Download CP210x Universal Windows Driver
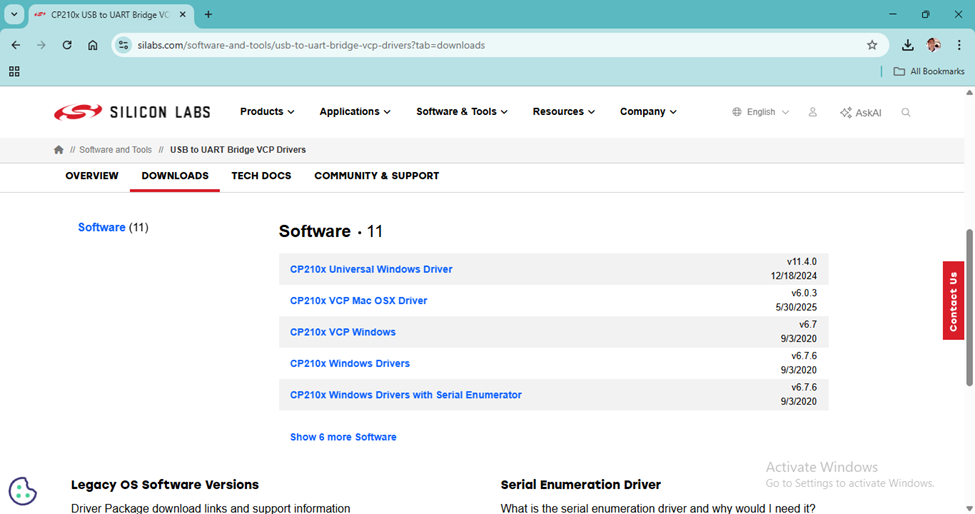Screen dimensions: 975x514 point(371,269)
